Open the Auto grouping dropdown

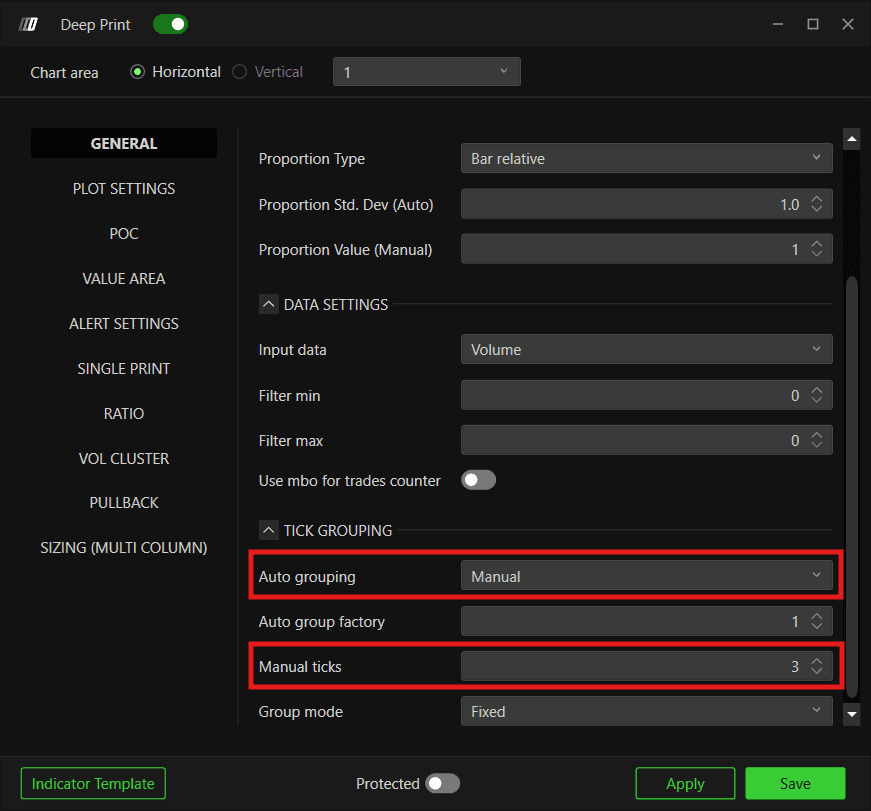tap(647, 576)
